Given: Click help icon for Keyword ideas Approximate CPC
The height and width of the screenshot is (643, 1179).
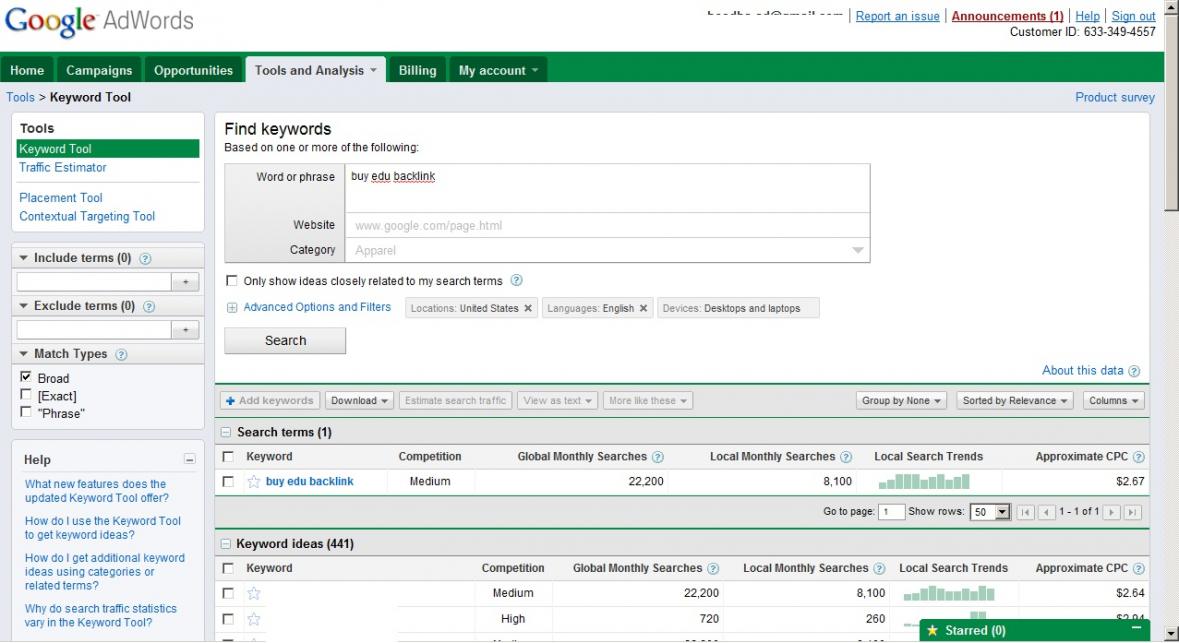Looking at the screenshot, I should pyautogui.click(x=1138, y=569).
